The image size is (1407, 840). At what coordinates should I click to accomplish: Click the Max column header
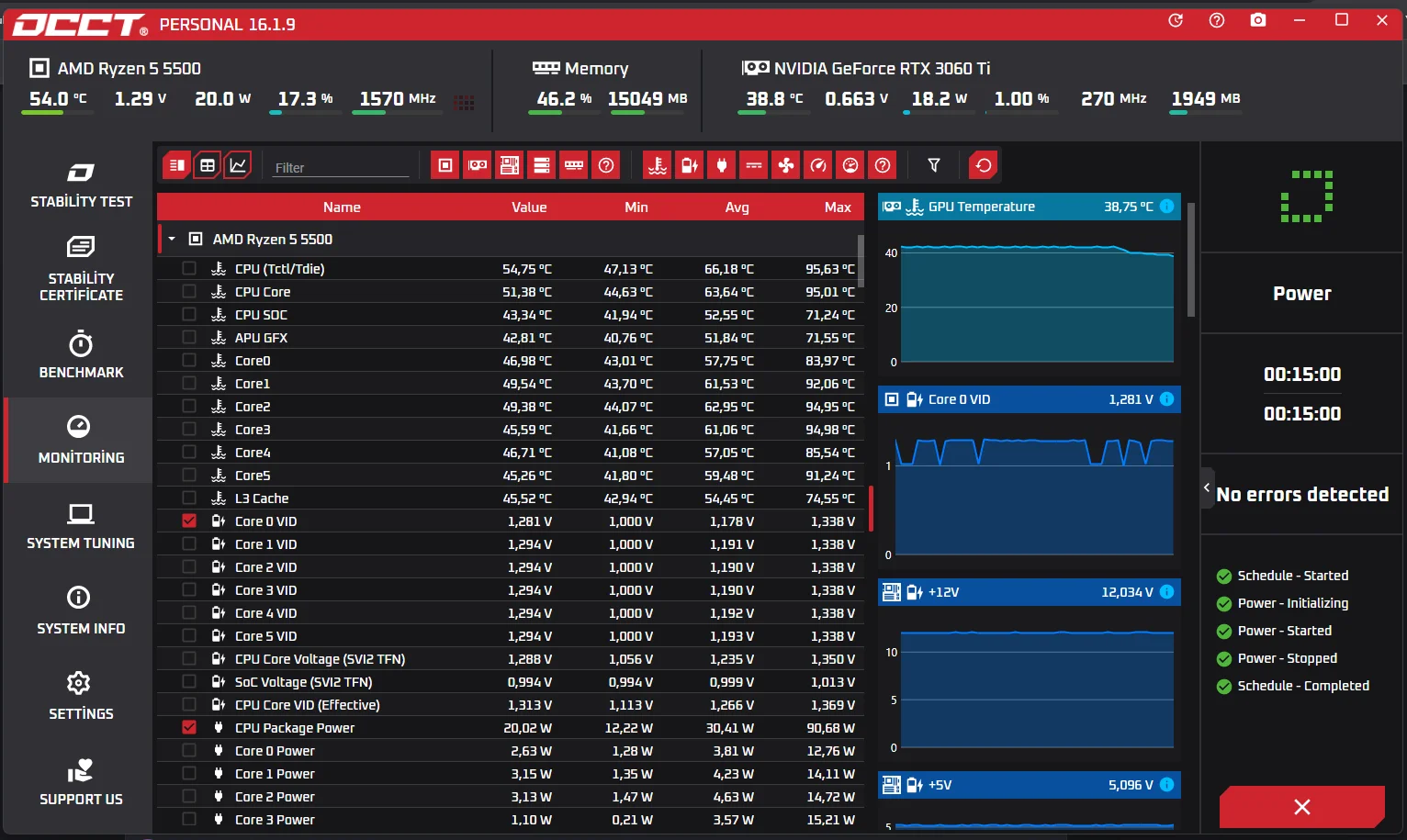[838, 207]
